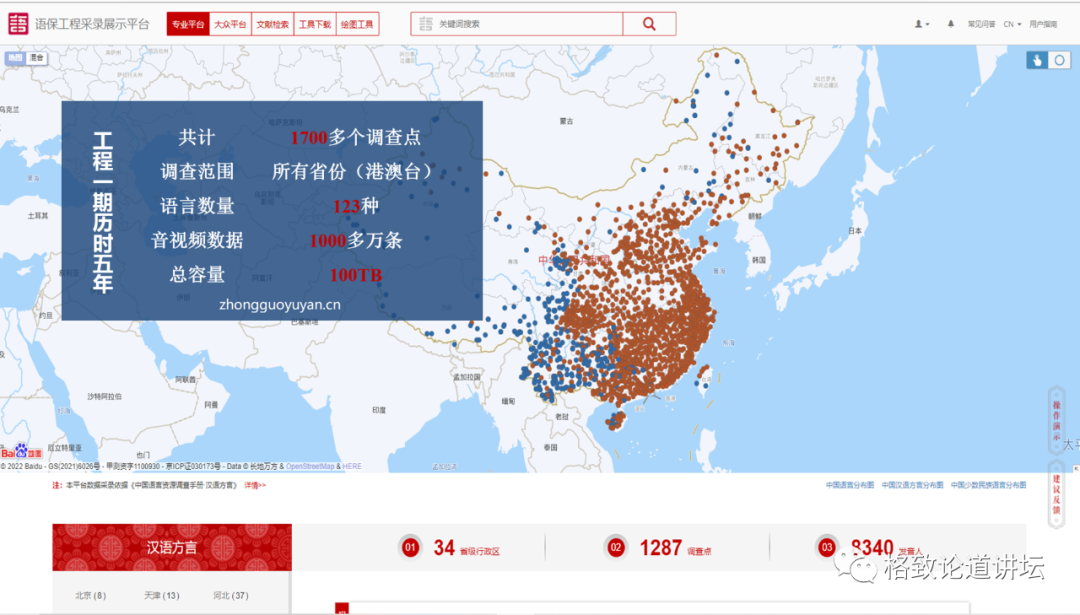Click the 1287 调查点 count
Viewport: 1080px width, 615px height.
(x=661, y=548)
